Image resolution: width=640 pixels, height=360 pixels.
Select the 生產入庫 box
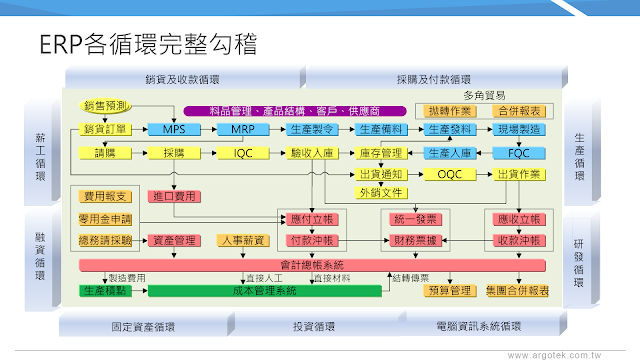click(450, 153)
